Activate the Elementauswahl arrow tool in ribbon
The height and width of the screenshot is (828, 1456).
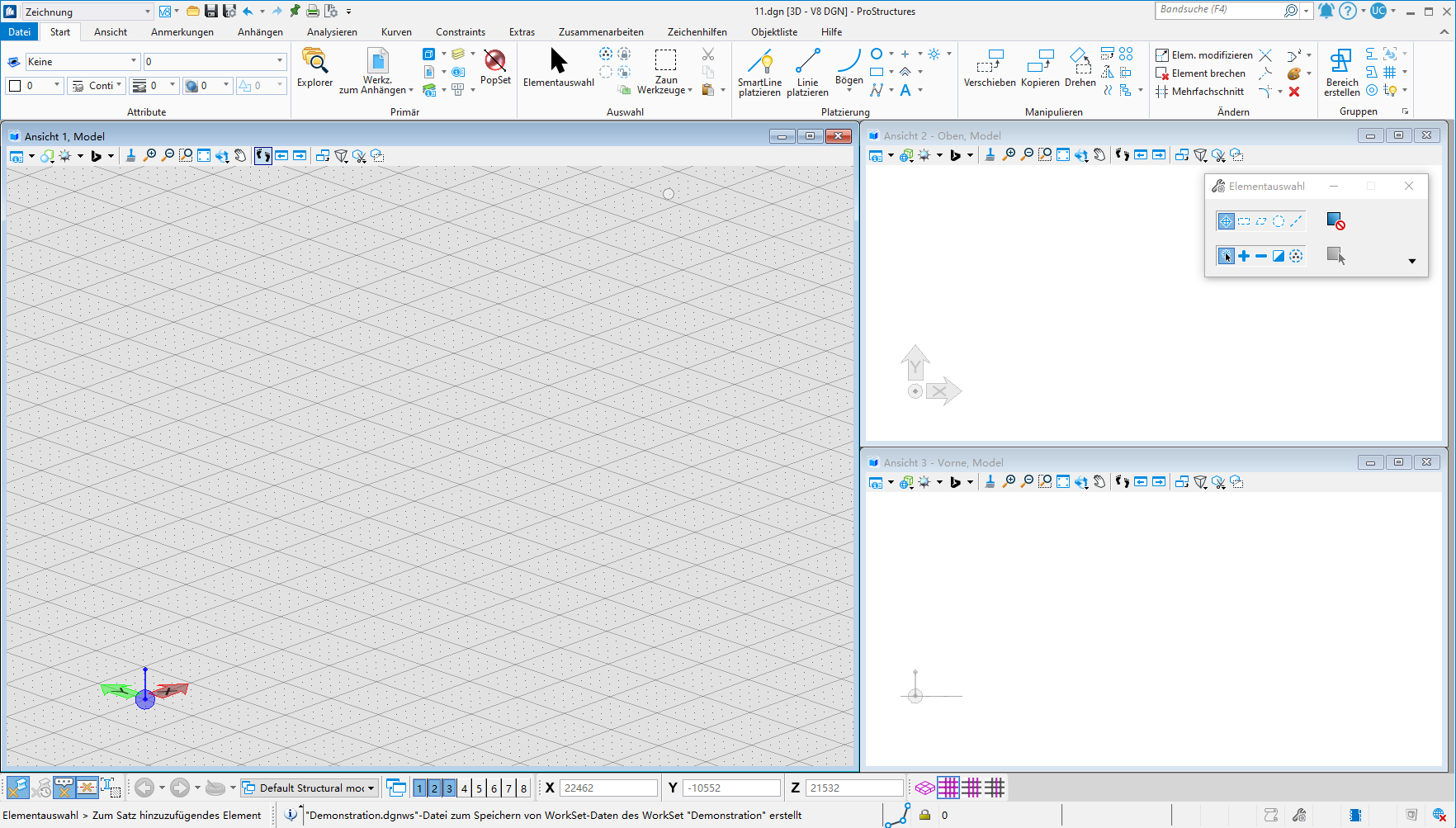pyautogui.click(x=559, y=67)
